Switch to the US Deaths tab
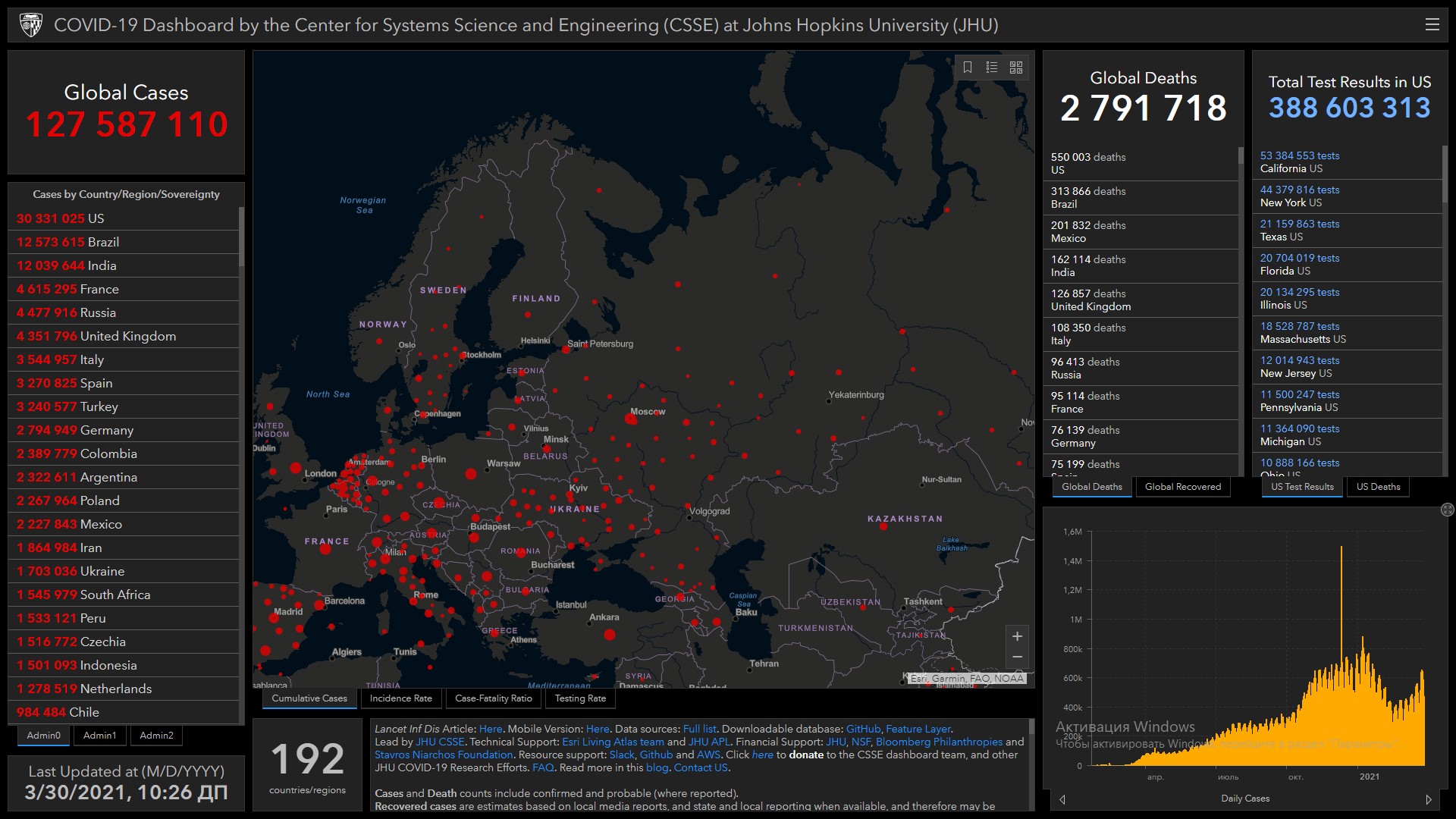 click(x=1378, y=487)
